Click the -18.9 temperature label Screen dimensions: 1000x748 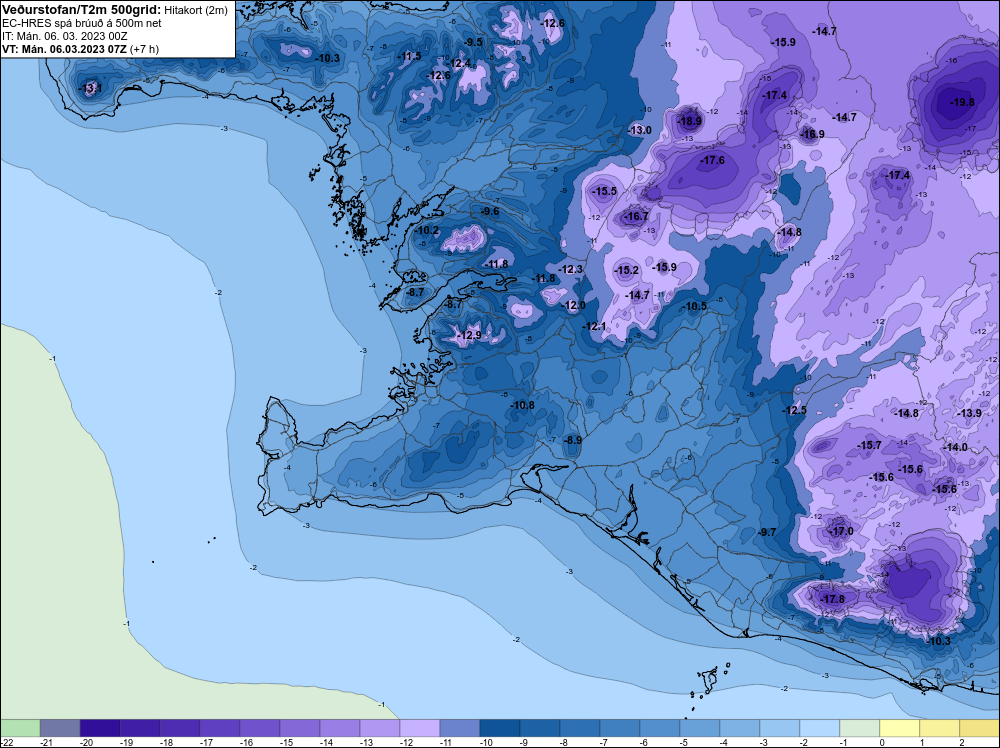(688, 121)
